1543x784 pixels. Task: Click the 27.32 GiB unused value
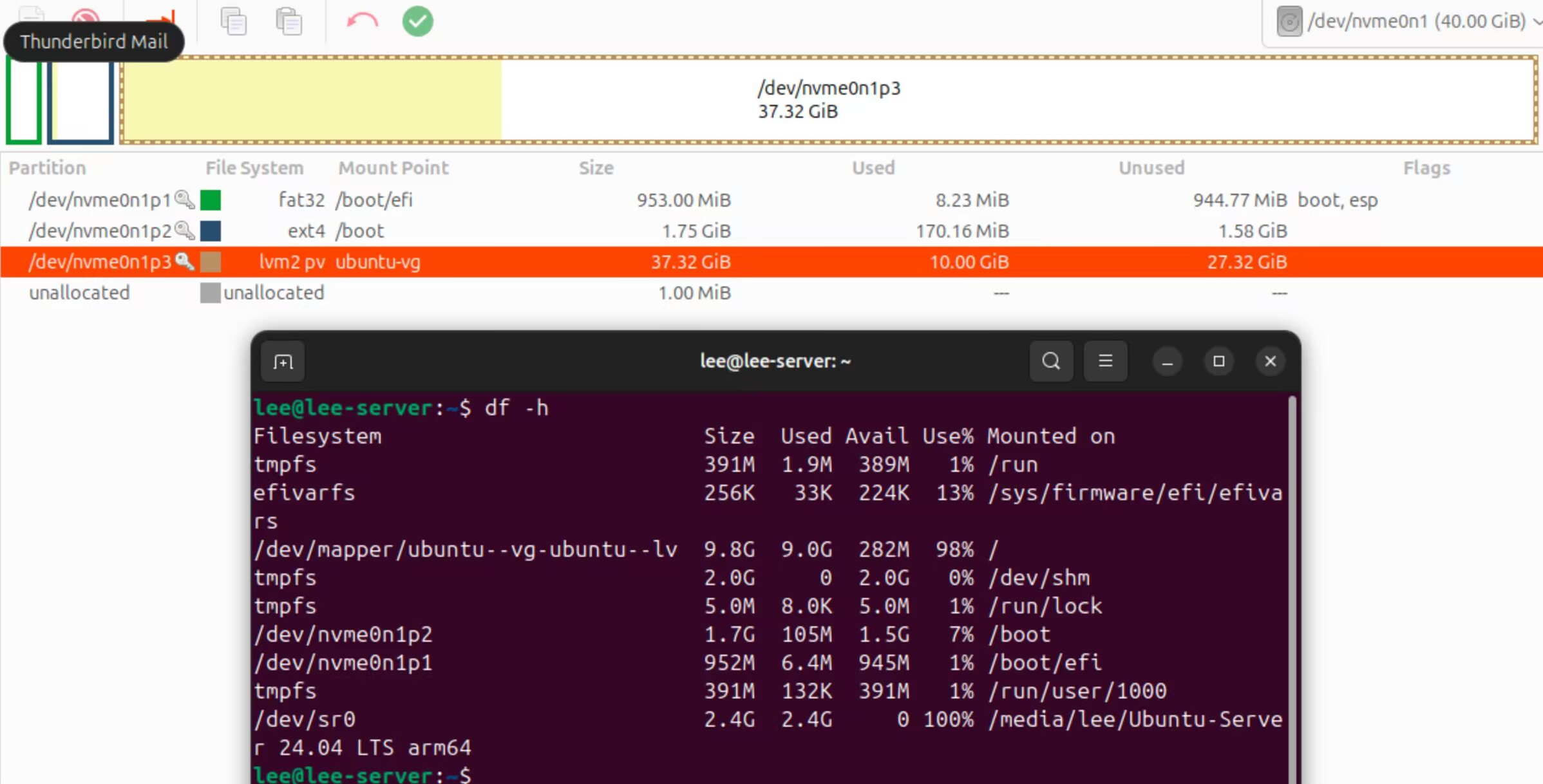pyautogui.click(x=1247, y=262)
